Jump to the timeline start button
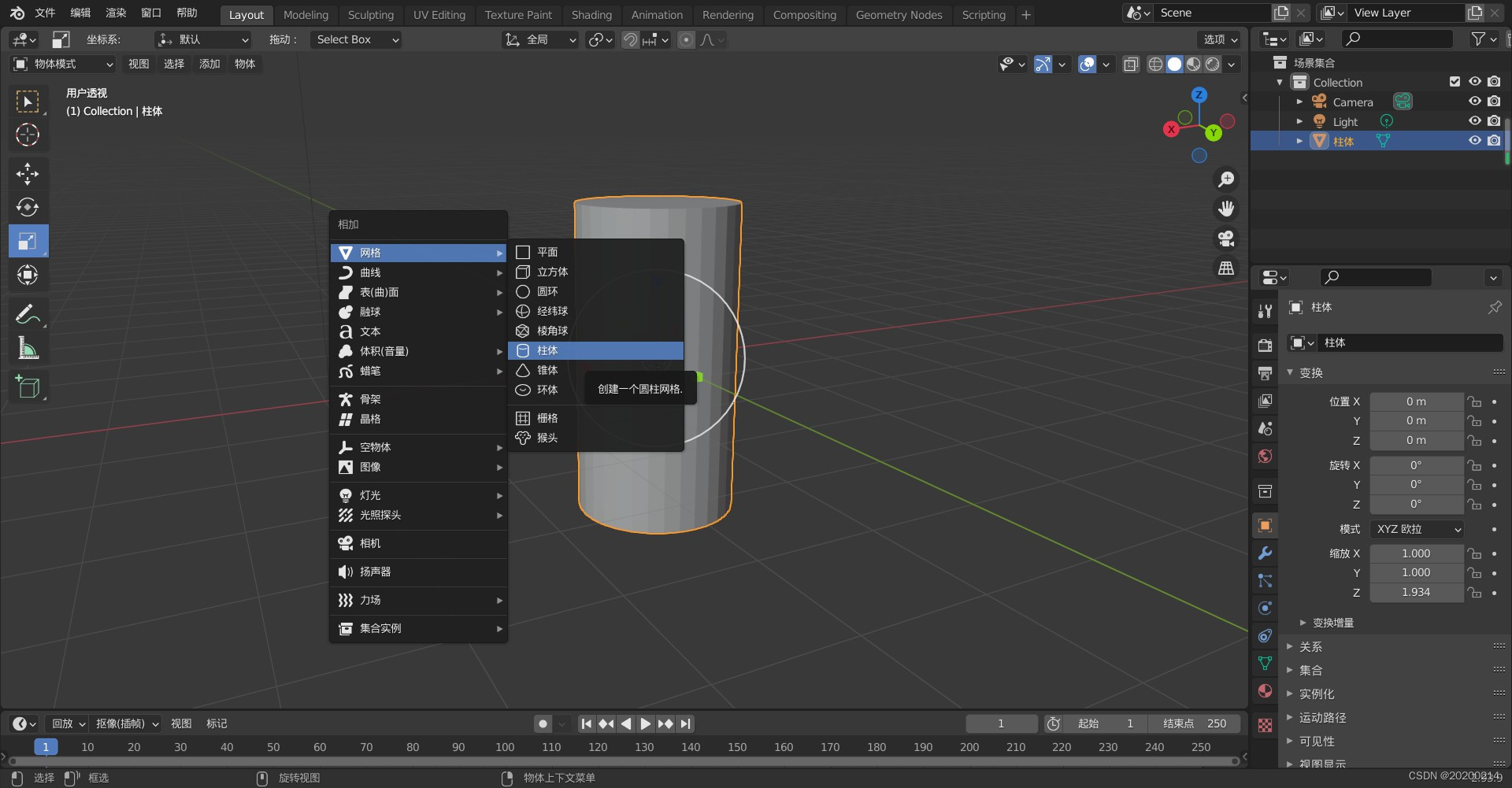The height and width of the screenshot is (788, 1512). 586,723
